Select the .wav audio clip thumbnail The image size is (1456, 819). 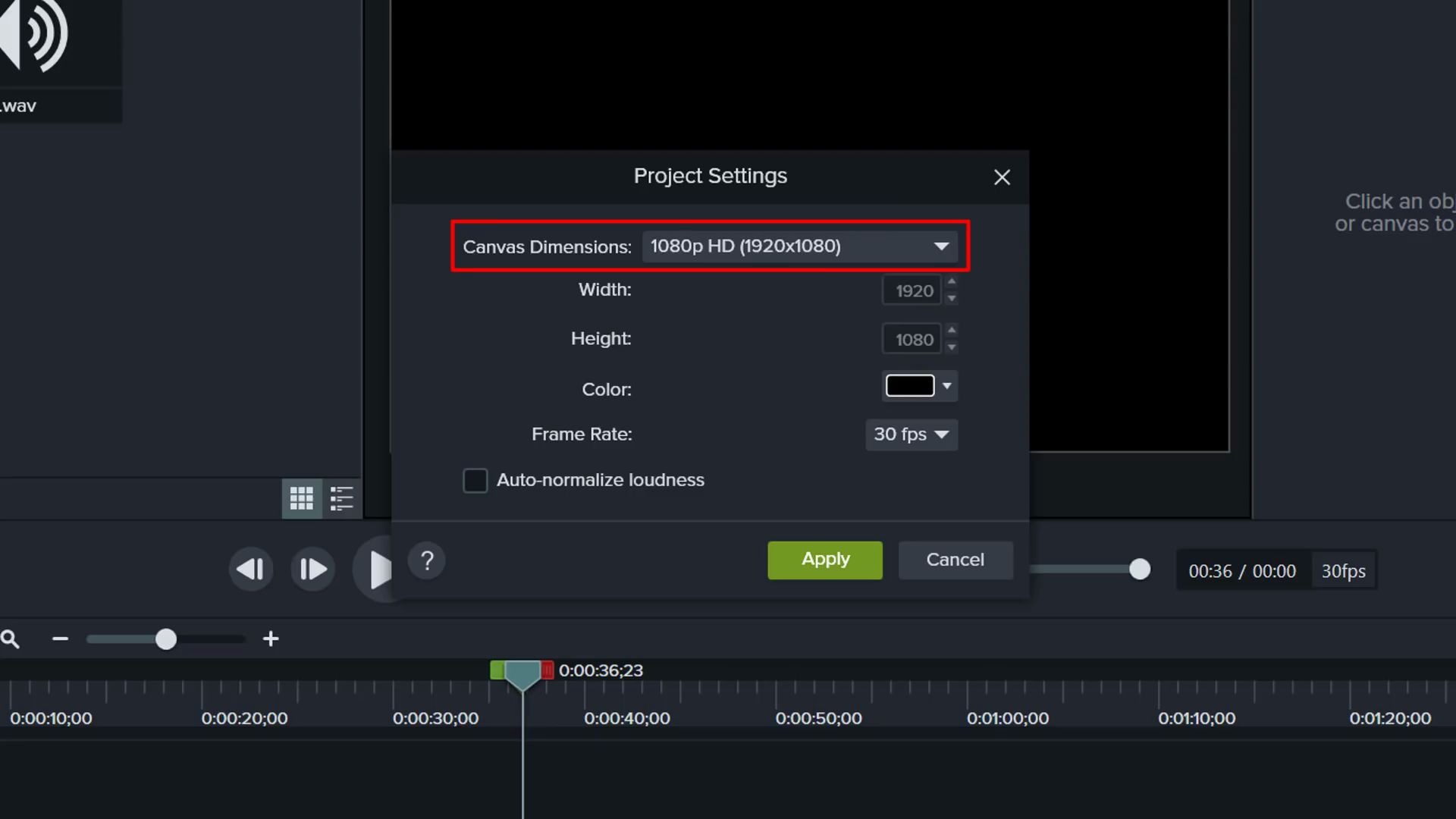click(45, 45)
